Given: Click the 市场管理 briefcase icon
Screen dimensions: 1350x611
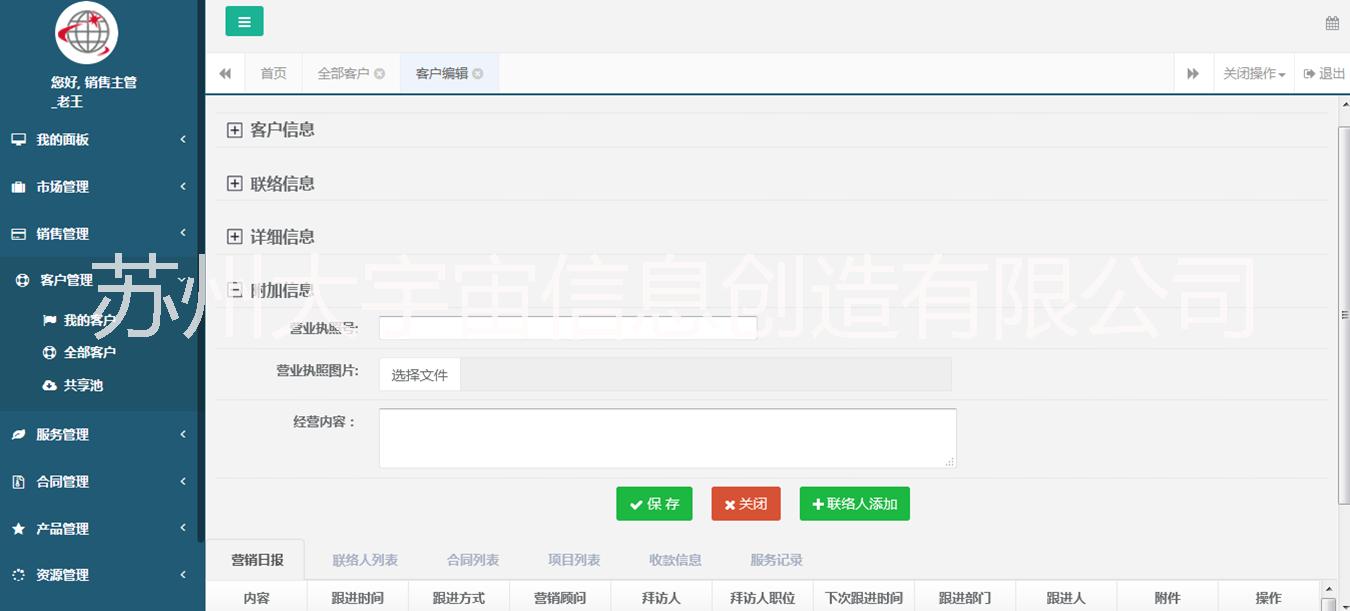Looking at the screenshot, I should coord(18,186).
